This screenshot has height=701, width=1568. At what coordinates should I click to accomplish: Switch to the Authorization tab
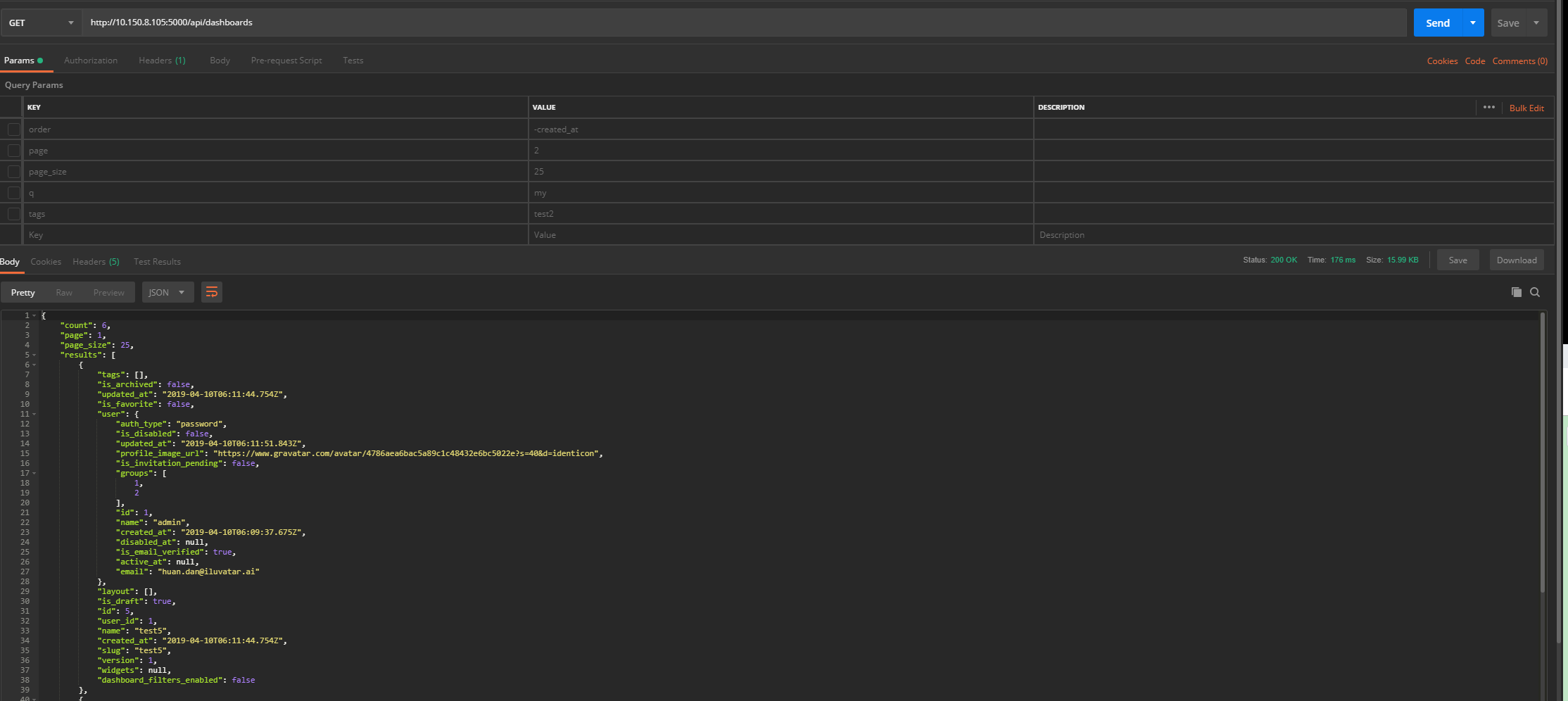tap(90, 61)
